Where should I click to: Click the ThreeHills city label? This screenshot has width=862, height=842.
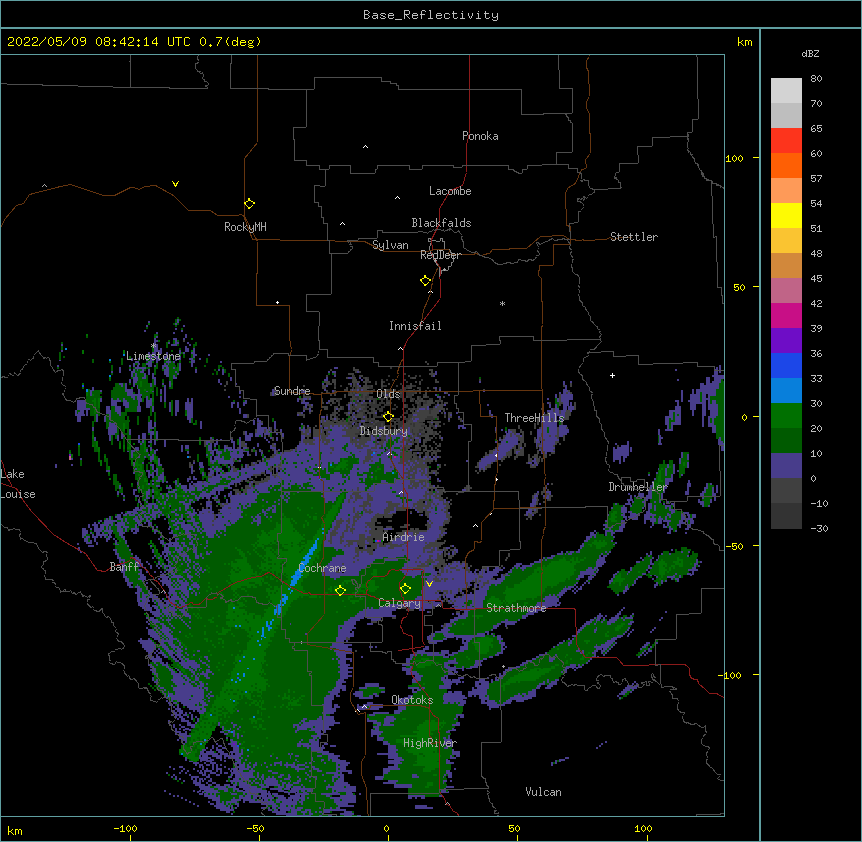coord(534,418)
